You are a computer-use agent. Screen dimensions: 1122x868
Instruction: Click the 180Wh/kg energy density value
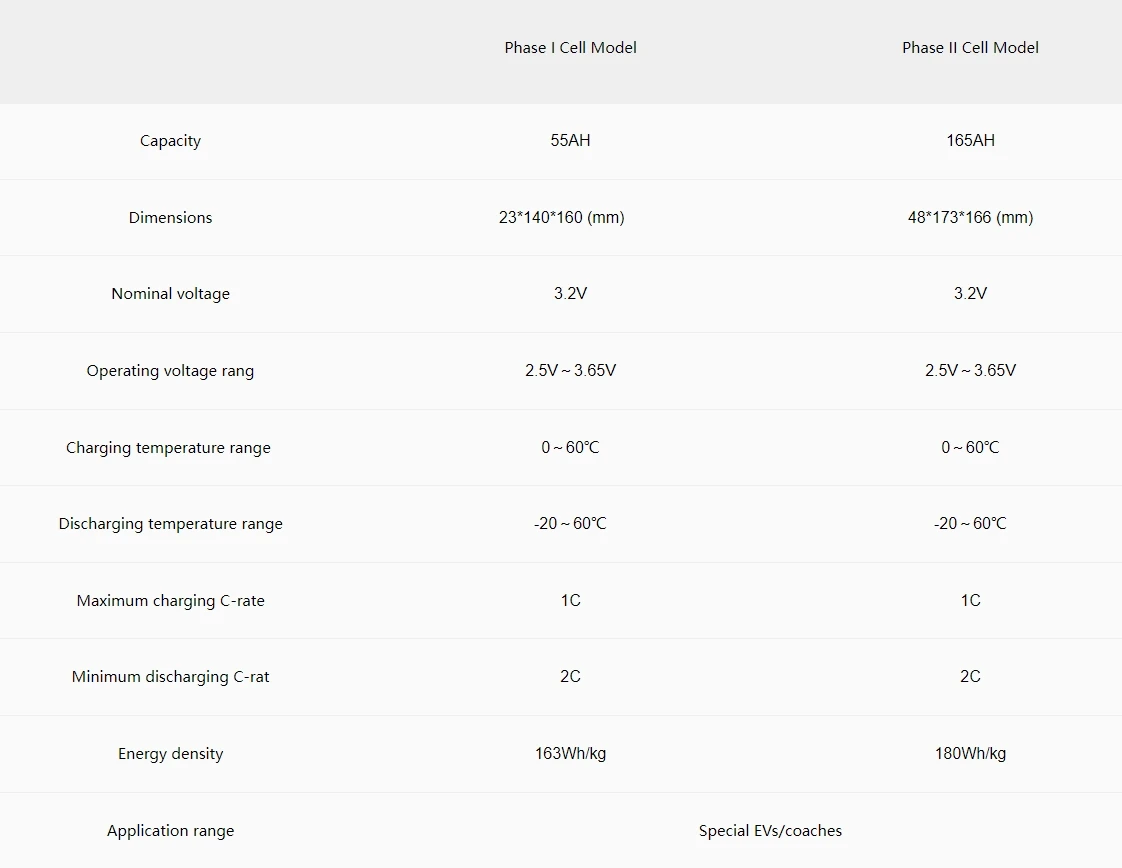click(970, 754)
